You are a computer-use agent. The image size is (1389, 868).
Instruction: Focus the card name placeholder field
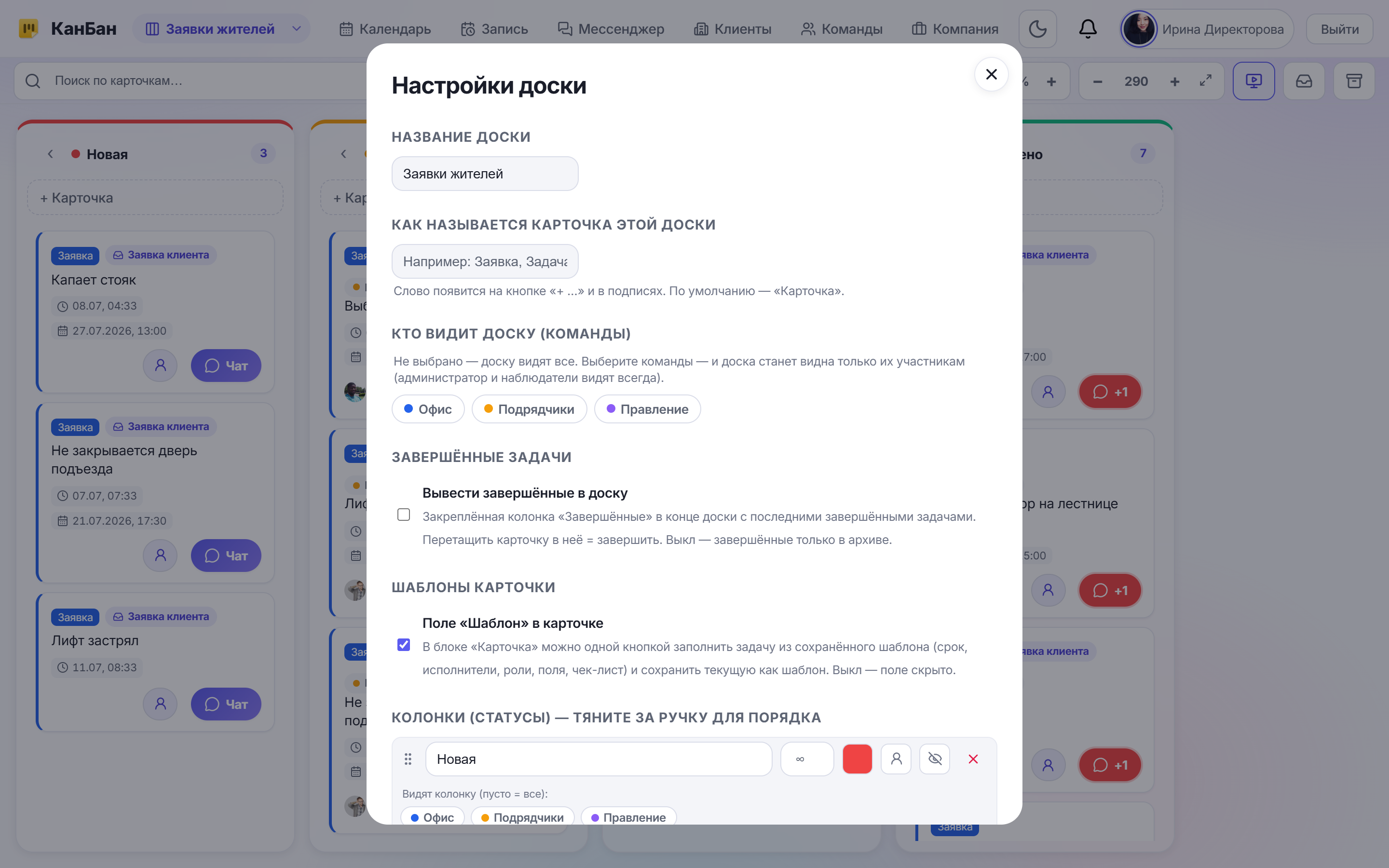click(484, 262)
